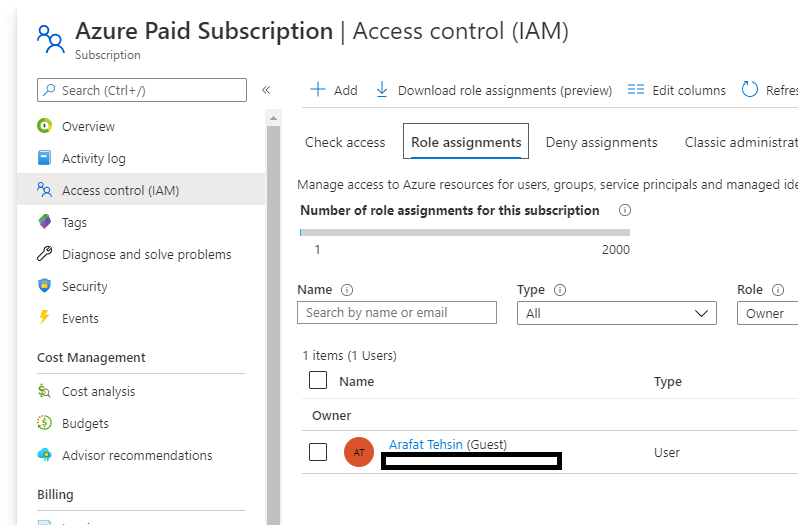
Task: Click the role assignments usage progress bar
Action: tap(465, 232)
